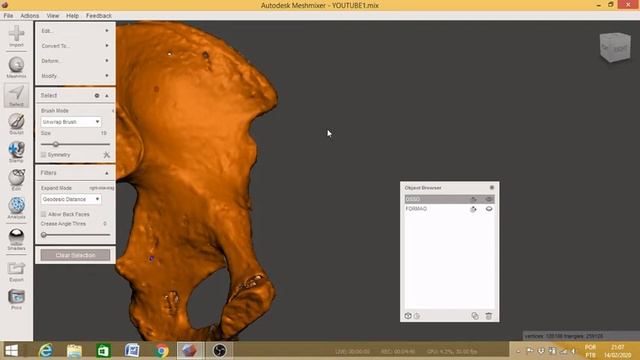640x360 pixels.
Task: Toggle visibility of the OSSO object
Action: click(489, 199)
